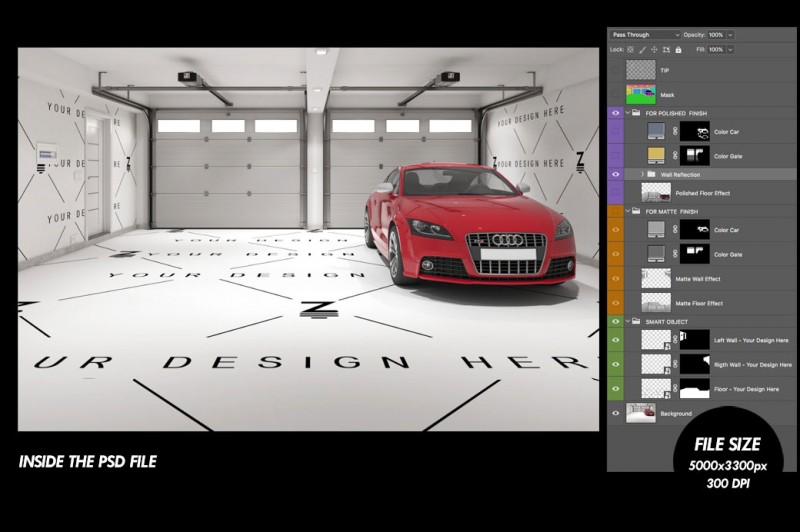
Task: Hide the Background layer
Action: tap(616, 413)
